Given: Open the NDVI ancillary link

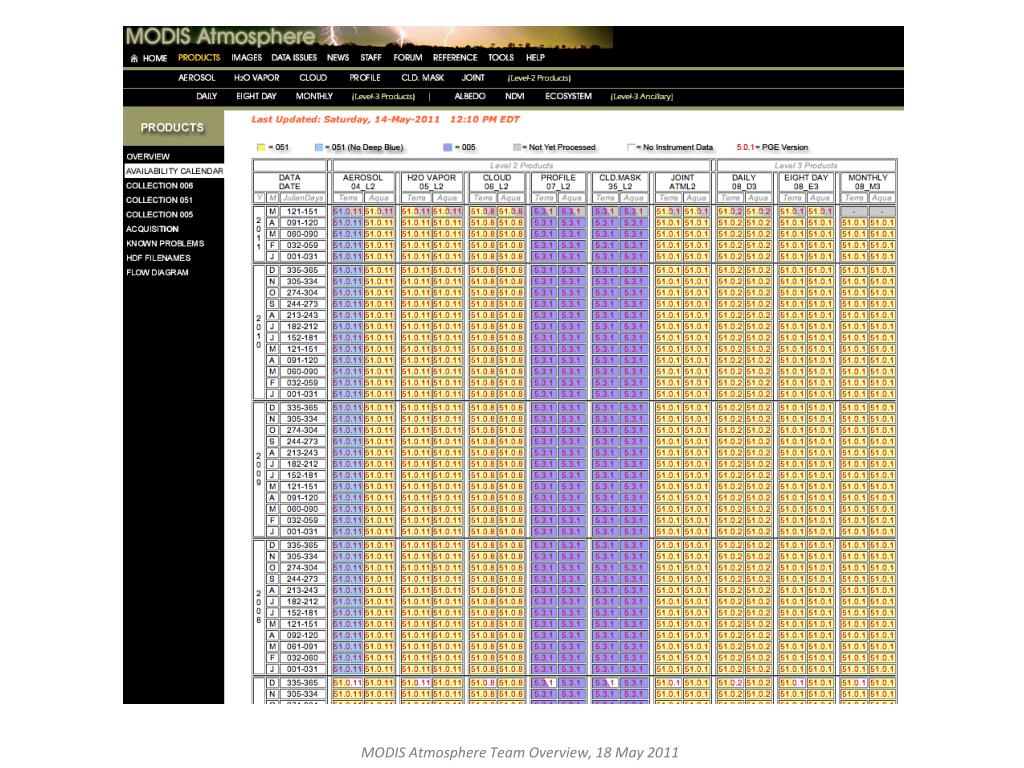Looking at the screenshot, I should pyautogui.click(x=515, y=96).
